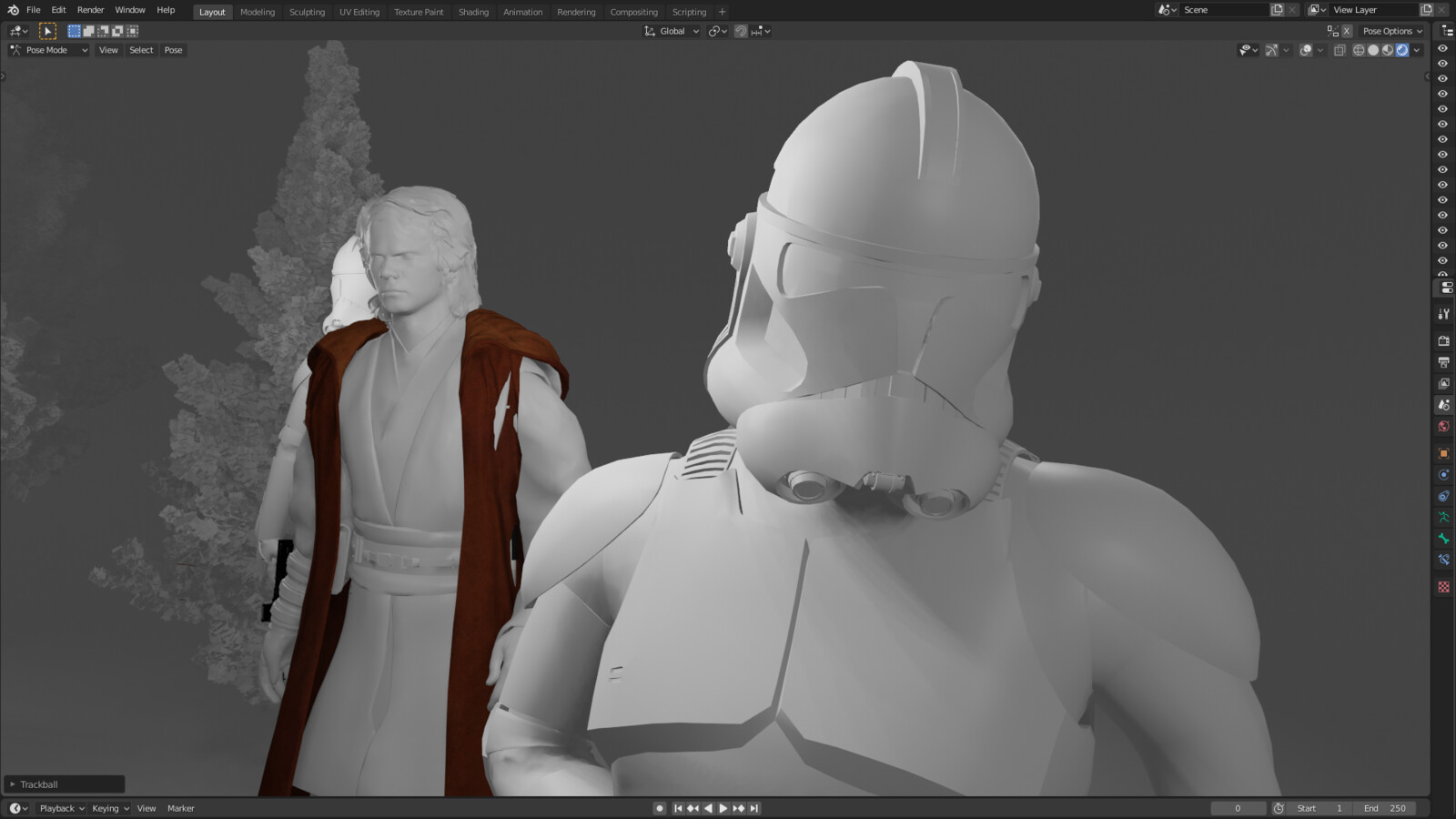This screenshot has height=819, width=1456.
Task: Open the Playback dropdown
Action: [x=61, y=808]
